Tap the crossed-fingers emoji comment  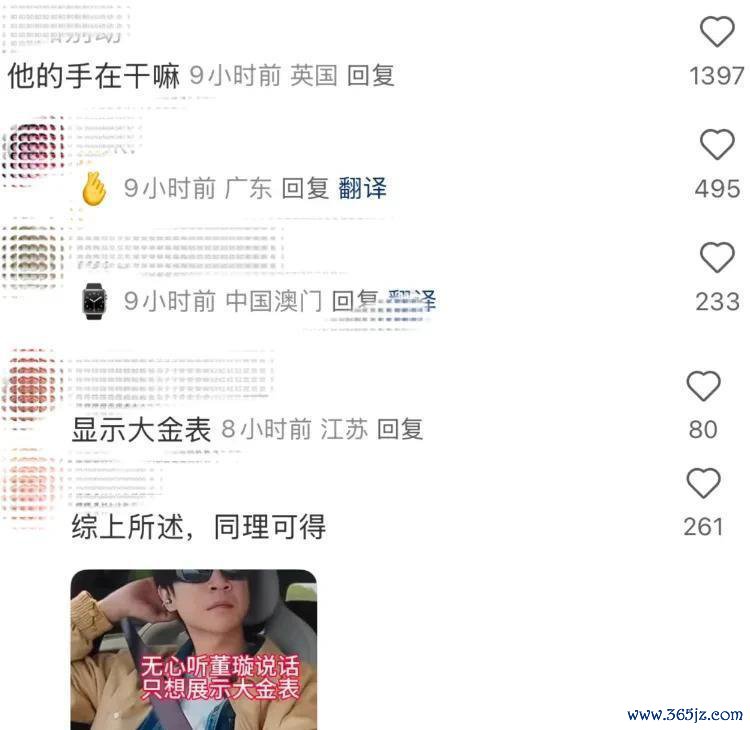coord(93,189)
